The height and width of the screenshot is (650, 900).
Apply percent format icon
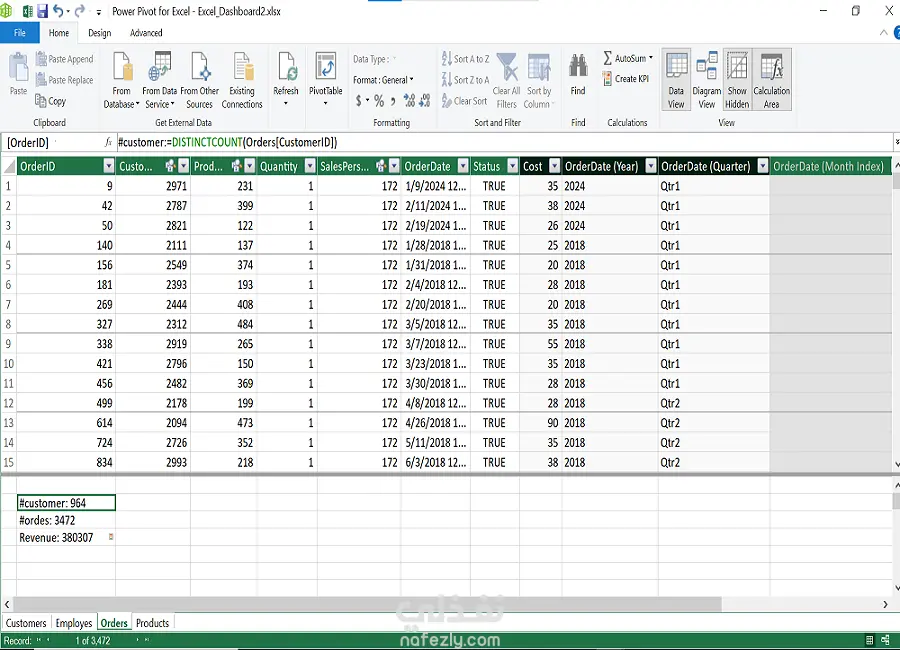click(379, 101)
